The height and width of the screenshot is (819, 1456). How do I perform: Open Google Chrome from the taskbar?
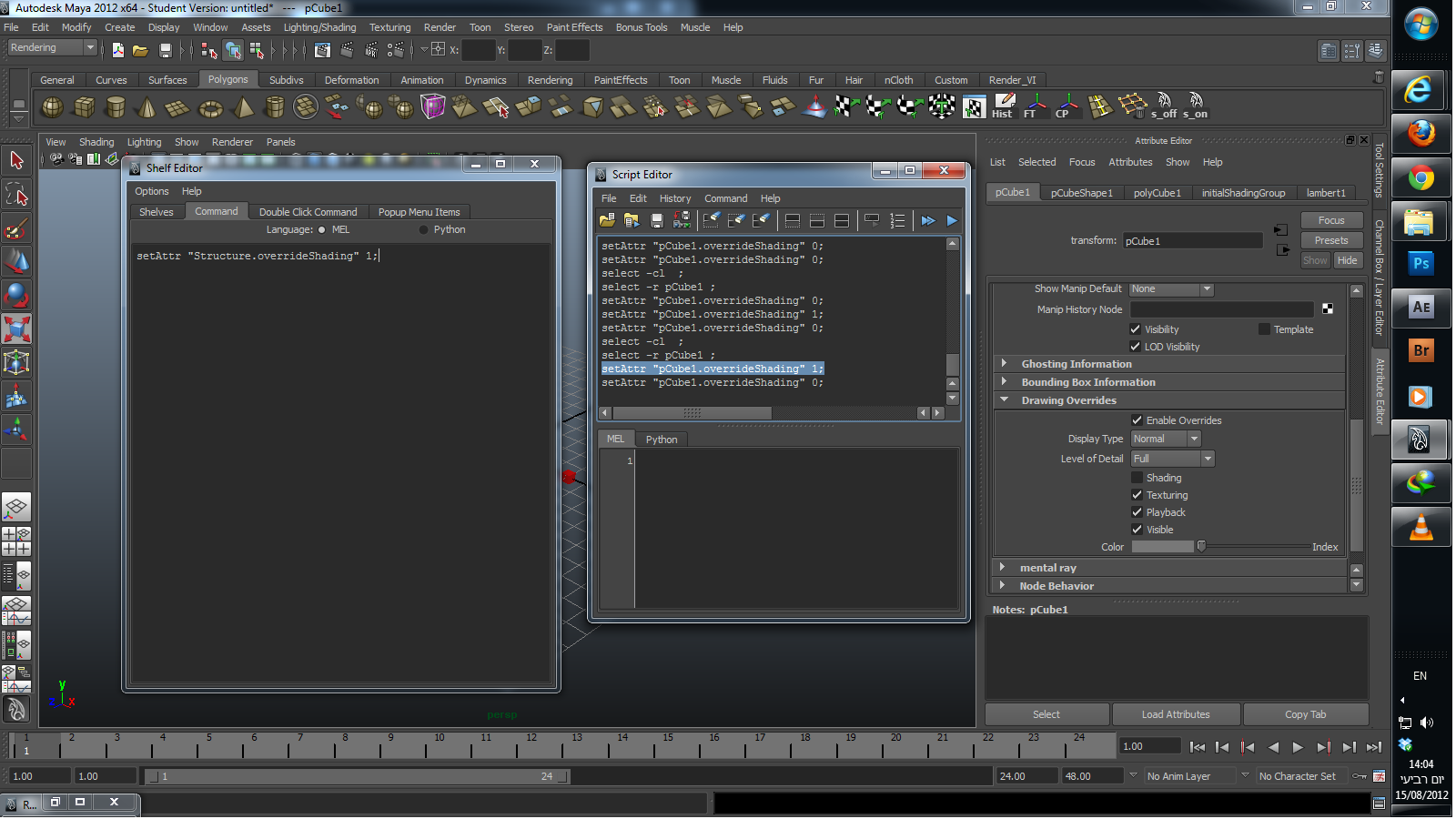click(x=1421, y=178)
